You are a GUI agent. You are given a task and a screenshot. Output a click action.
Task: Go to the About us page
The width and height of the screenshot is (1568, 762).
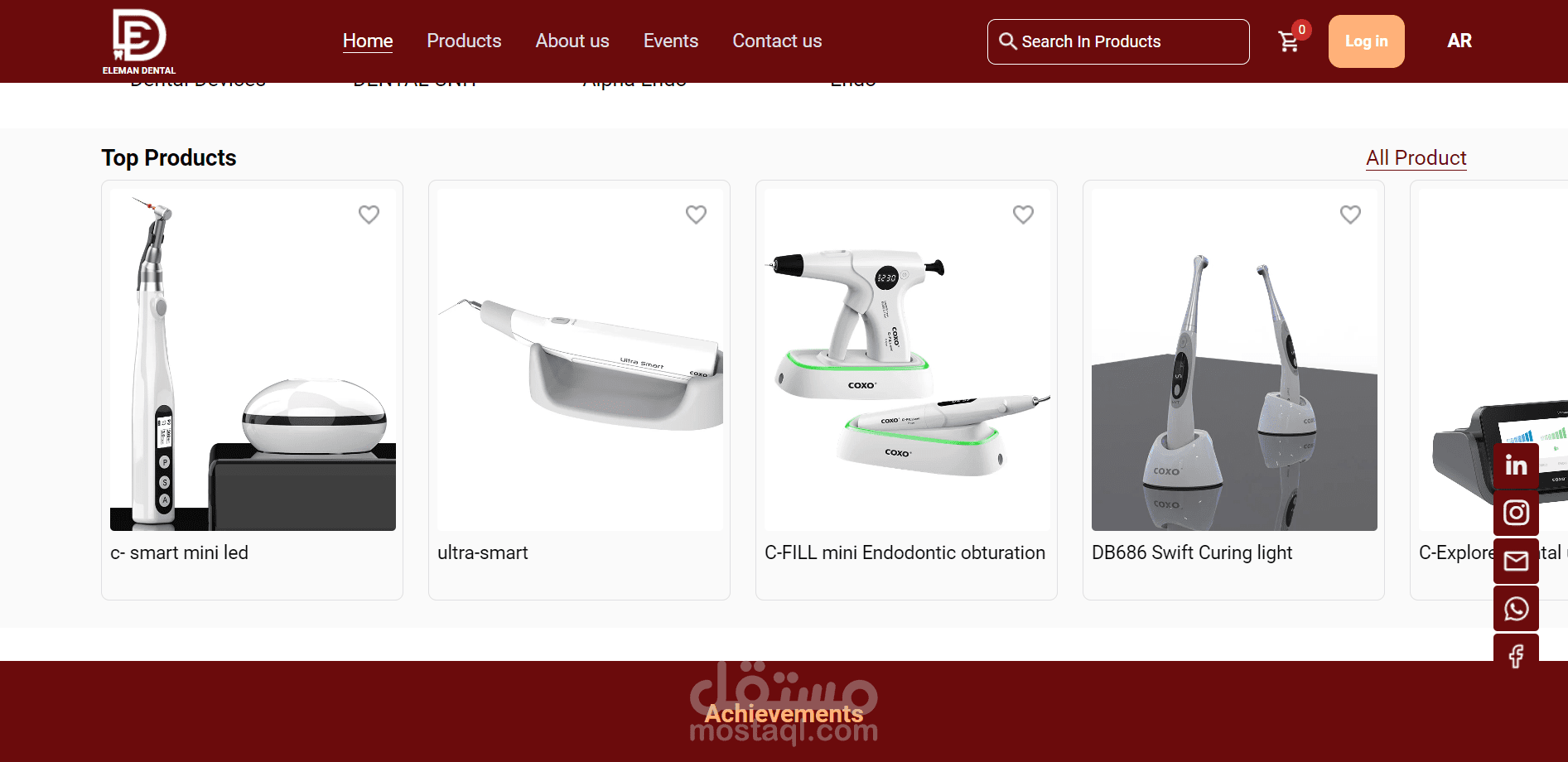coord(572,41)
